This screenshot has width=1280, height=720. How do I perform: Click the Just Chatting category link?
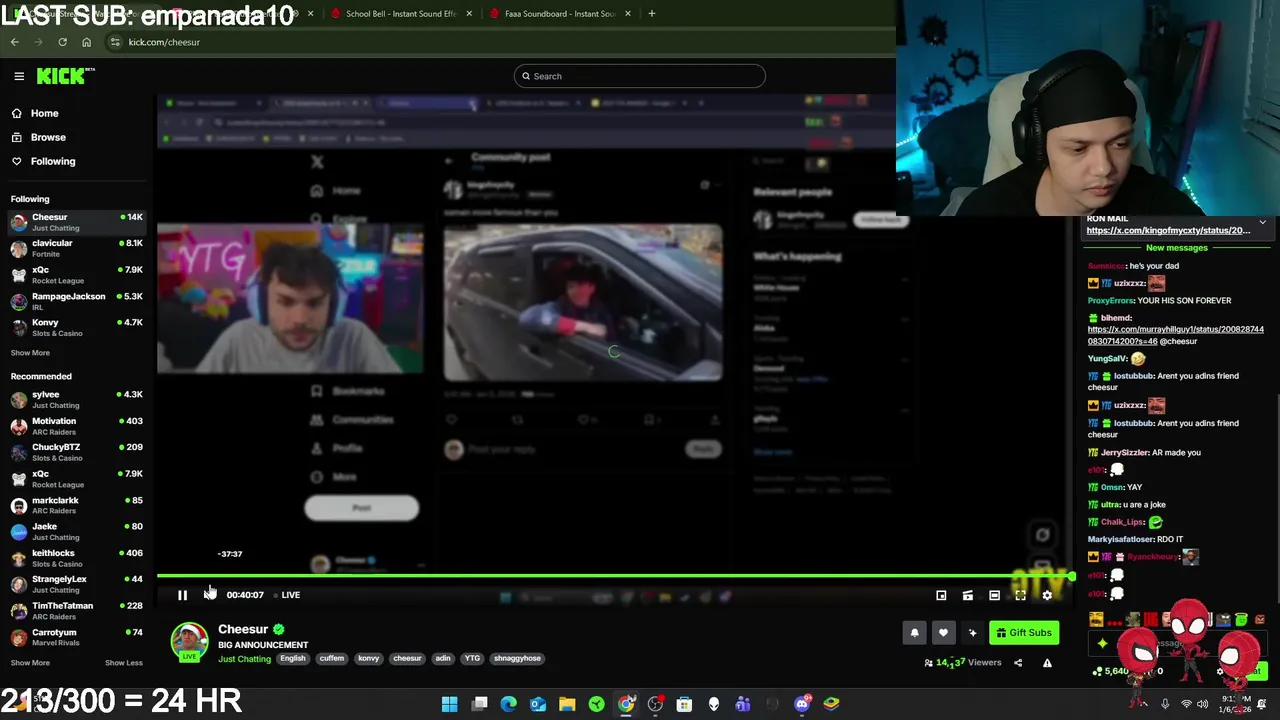pyautogui.click(x=244, y=659)
